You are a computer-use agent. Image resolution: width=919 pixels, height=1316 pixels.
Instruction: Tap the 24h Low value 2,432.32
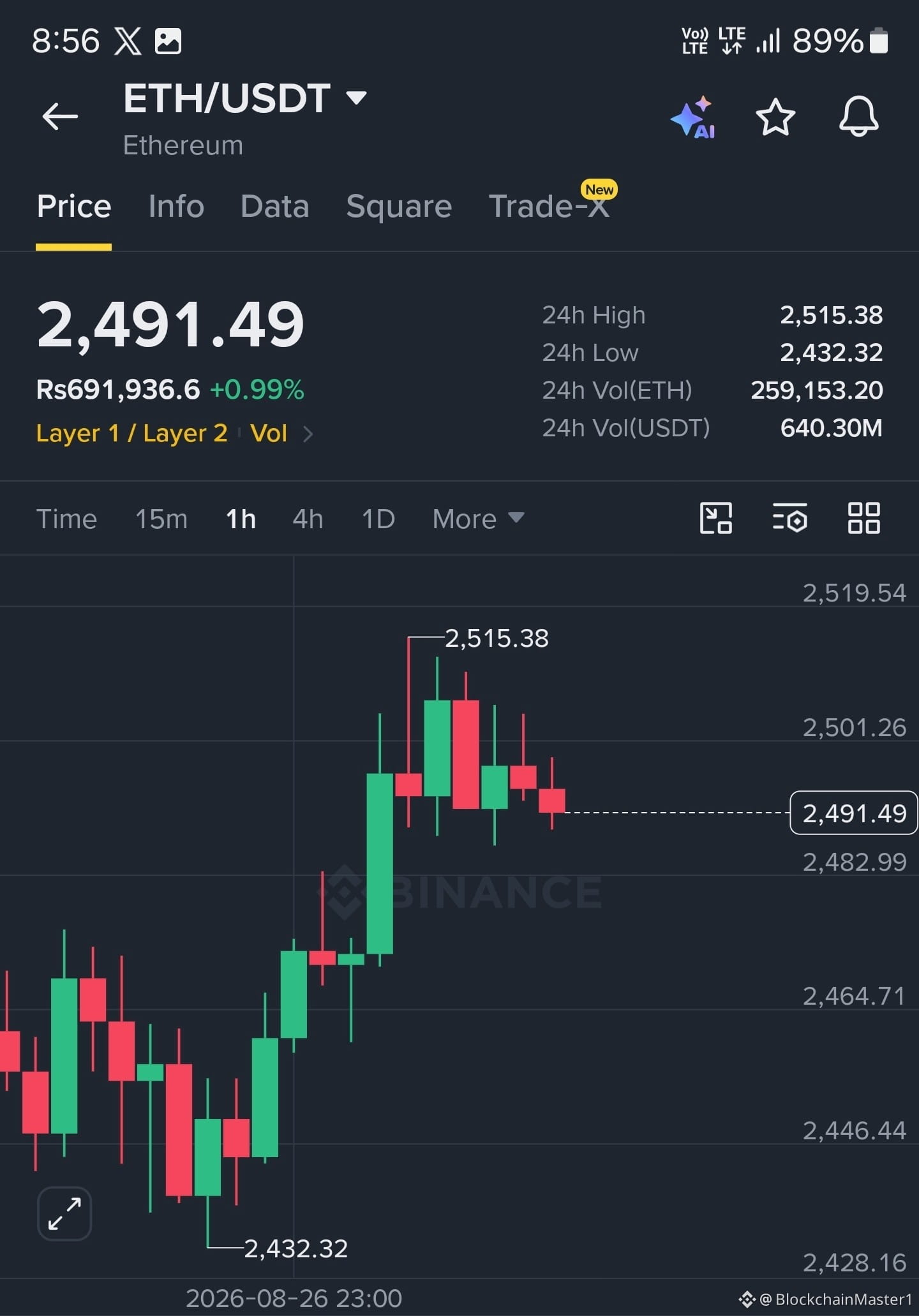[x=832, y=352]
